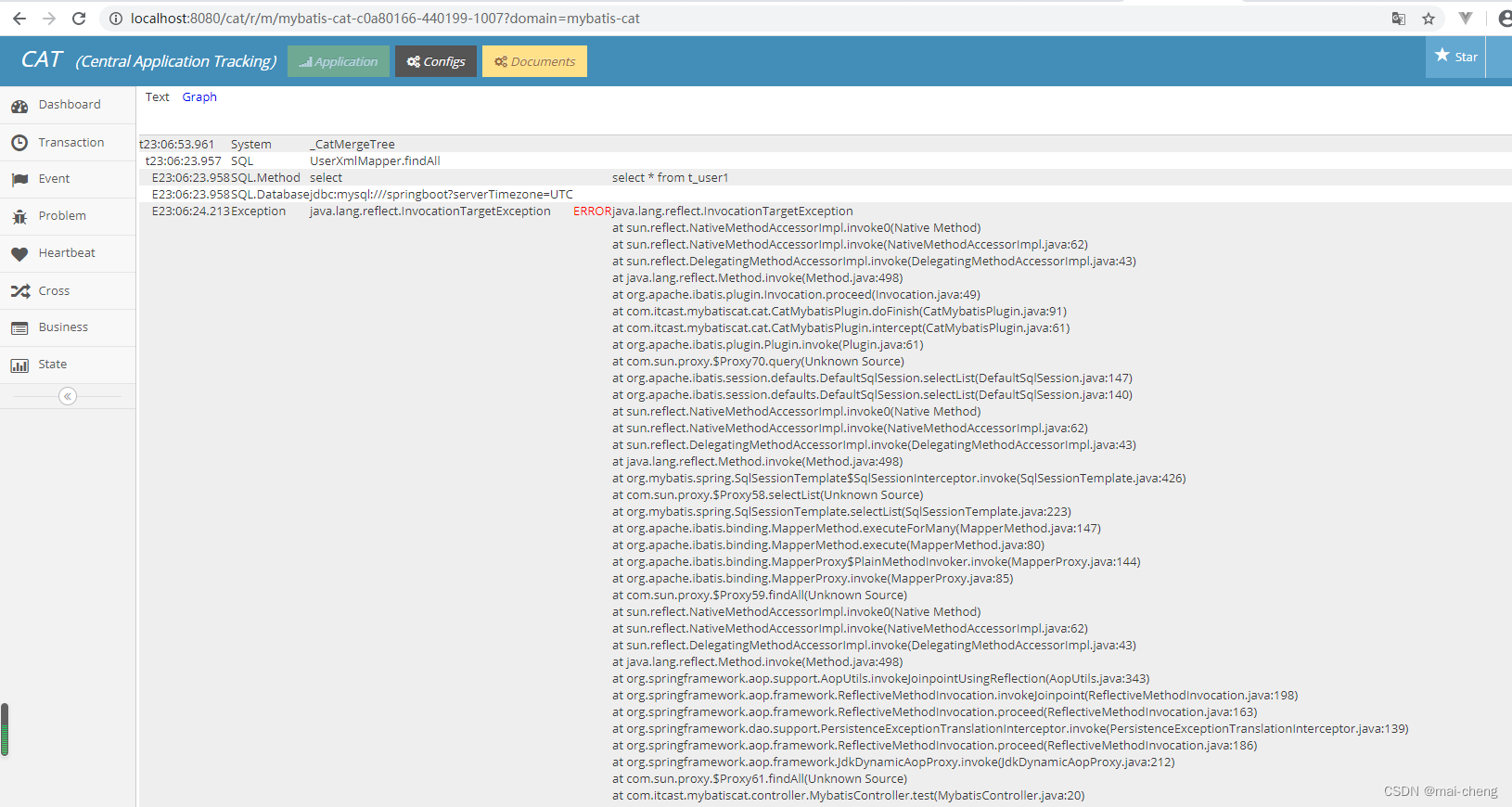Click the JdkDynamicAopProxy.invoke stack trace line

point(893,762)
